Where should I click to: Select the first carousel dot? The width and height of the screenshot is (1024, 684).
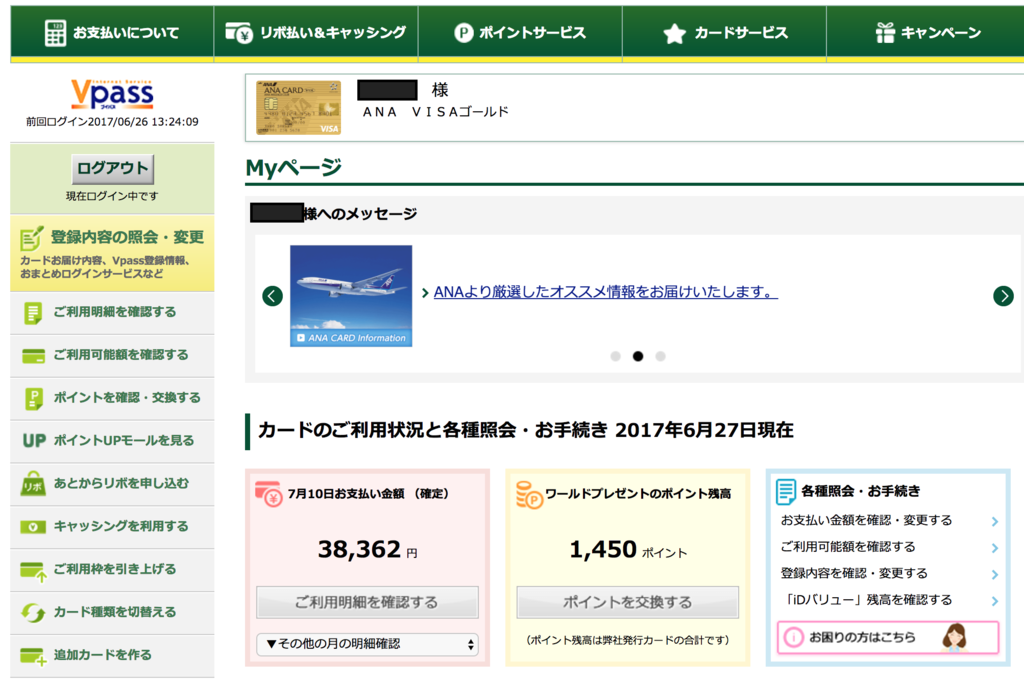(615, 356)
